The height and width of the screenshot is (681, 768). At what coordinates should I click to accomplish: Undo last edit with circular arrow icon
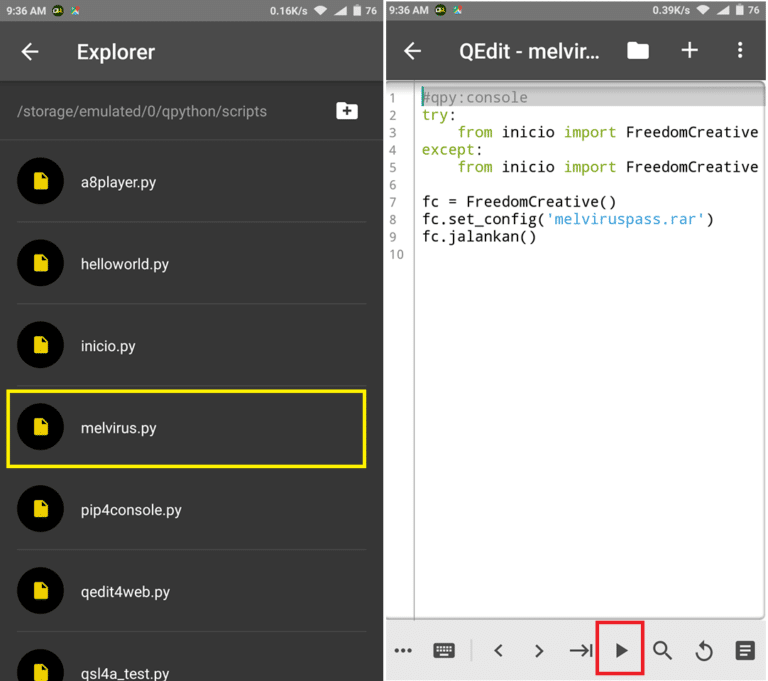(x=704, y=651)
